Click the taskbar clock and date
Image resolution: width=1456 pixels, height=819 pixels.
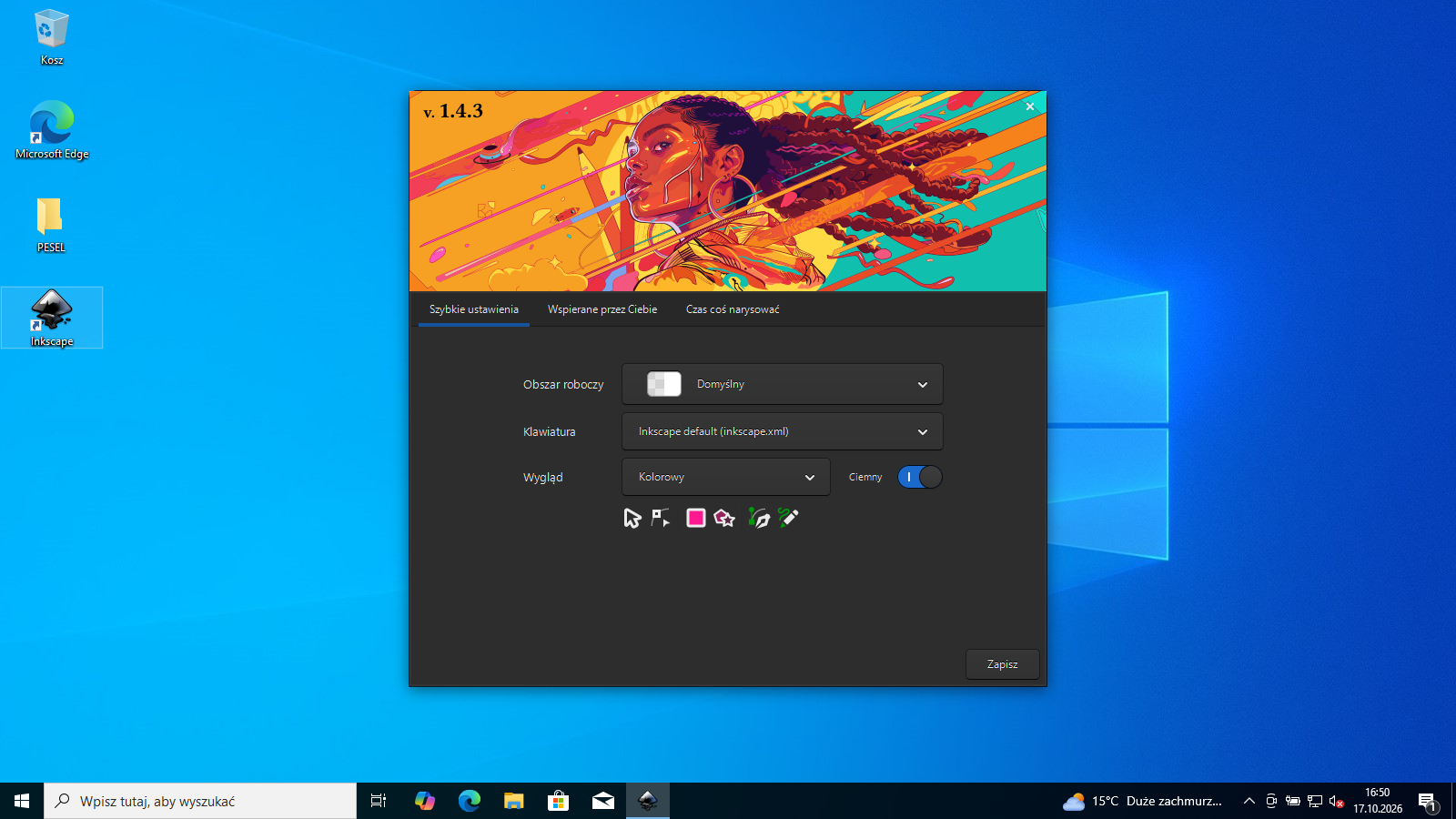coord(1378,801)
